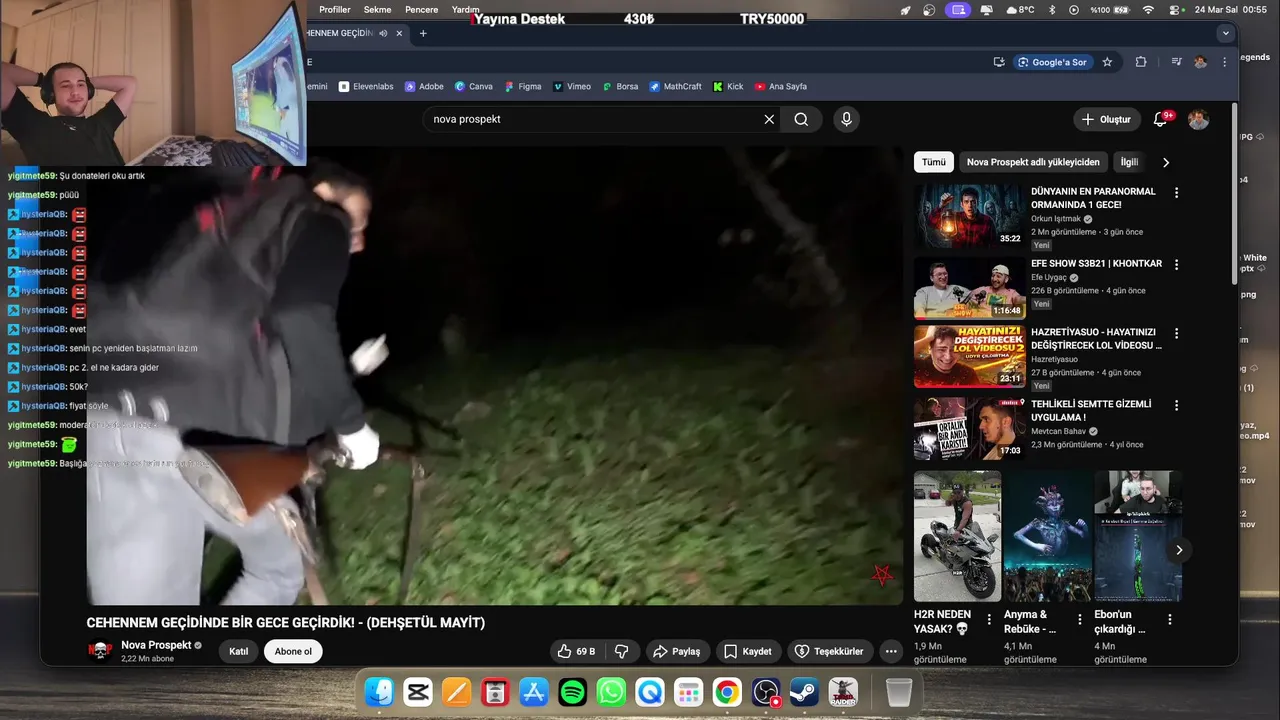
Task: Open options for H2R NEDEN YASAK short
Action: 990,619
